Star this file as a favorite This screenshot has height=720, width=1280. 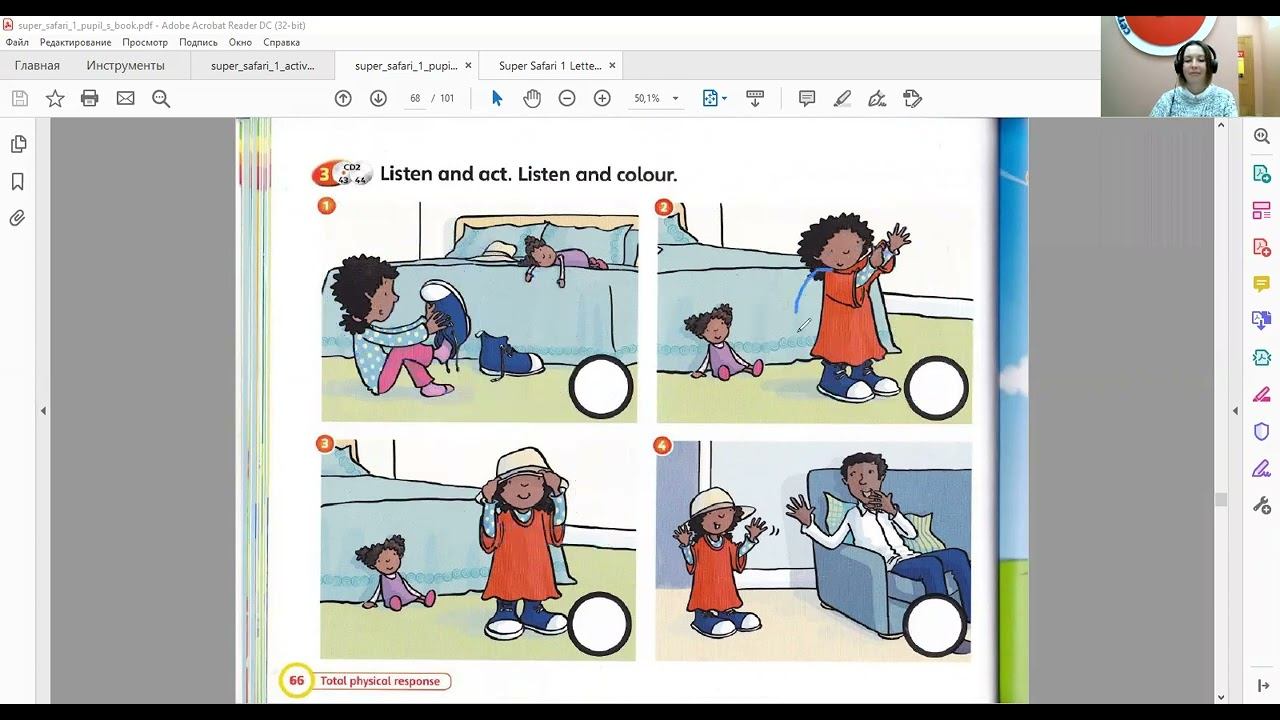[x=55, y=98]
